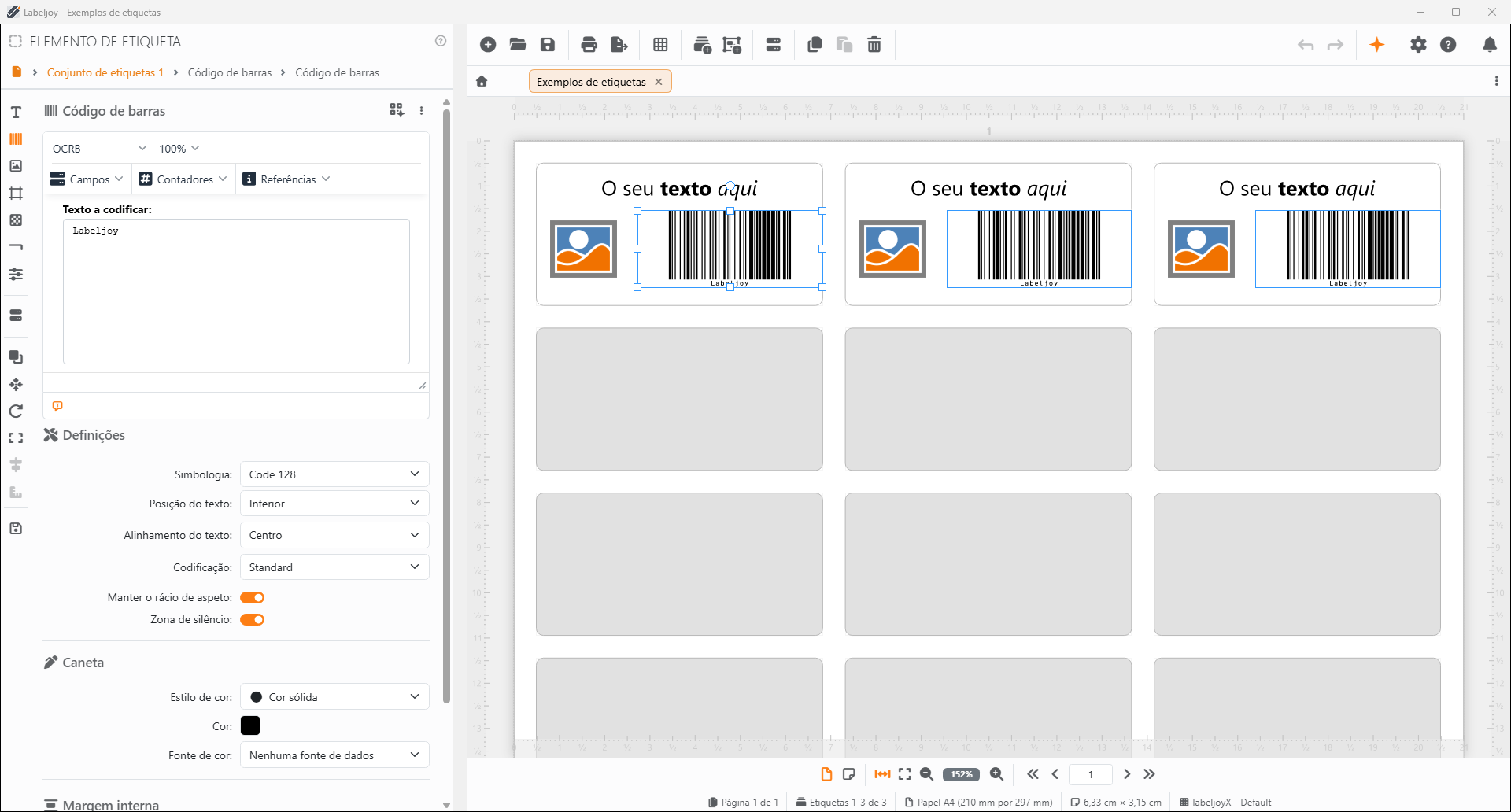Click the zoom out magnifier
Viewport: 1511px width, 812px height.
[x=926, y=774]
